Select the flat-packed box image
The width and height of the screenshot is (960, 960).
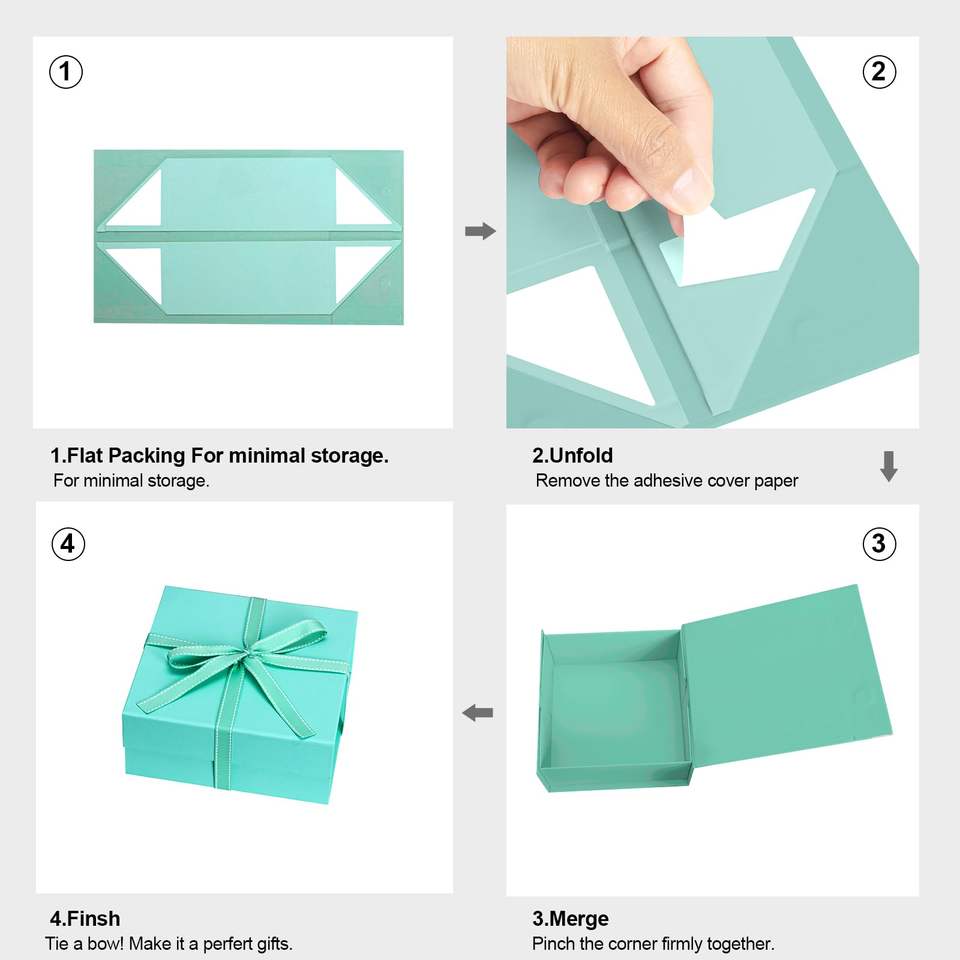[x=249, y=236]
